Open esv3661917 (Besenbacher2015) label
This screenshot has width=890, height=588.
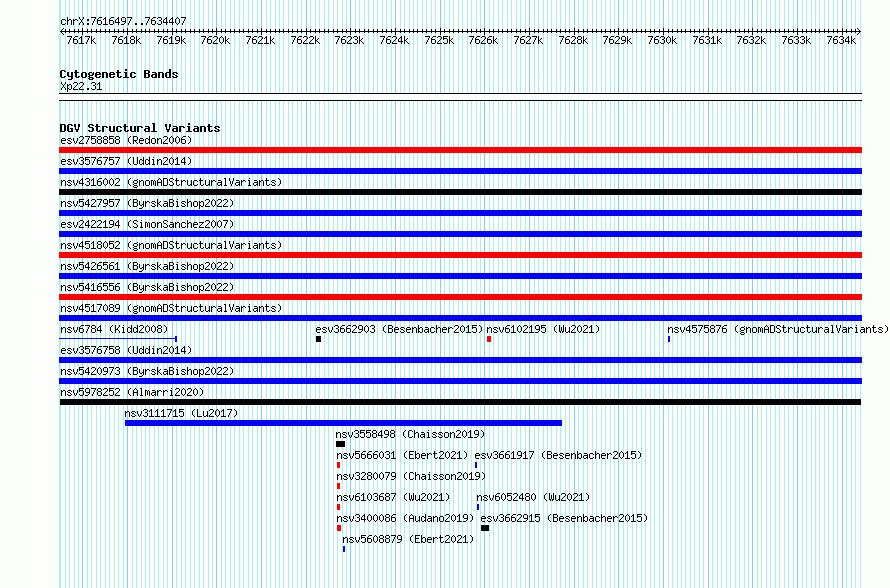pyautogui.click(x=558, y=455)
